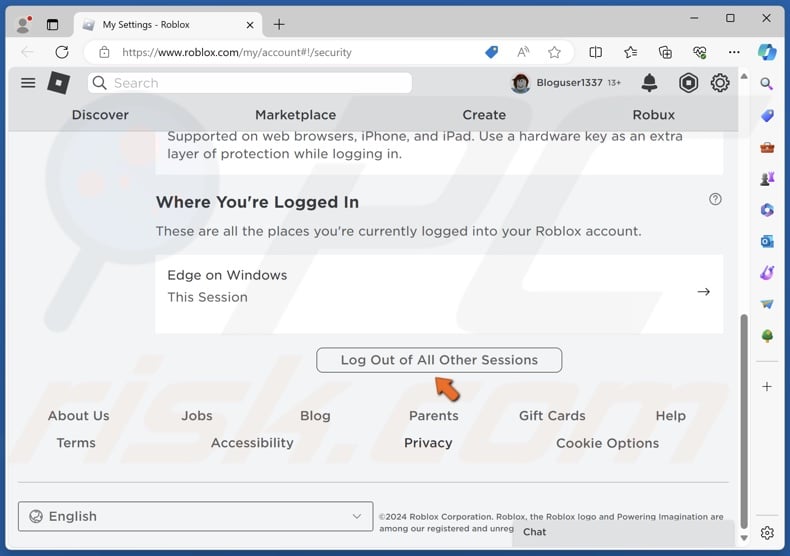Image resolution: width=790 pixels, height=556 pixels.
Task: Expand the Edge on Windows session
Action: point(703,292)
